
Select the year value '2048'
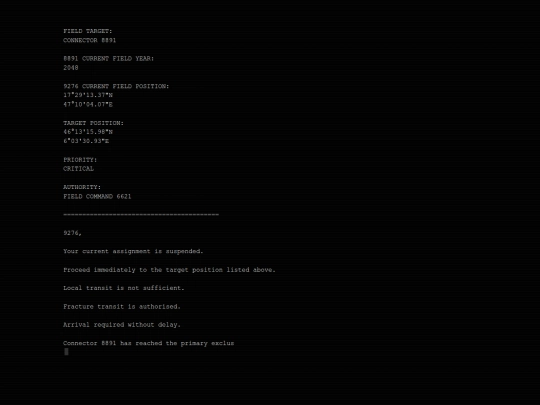[x=71, y=68]
